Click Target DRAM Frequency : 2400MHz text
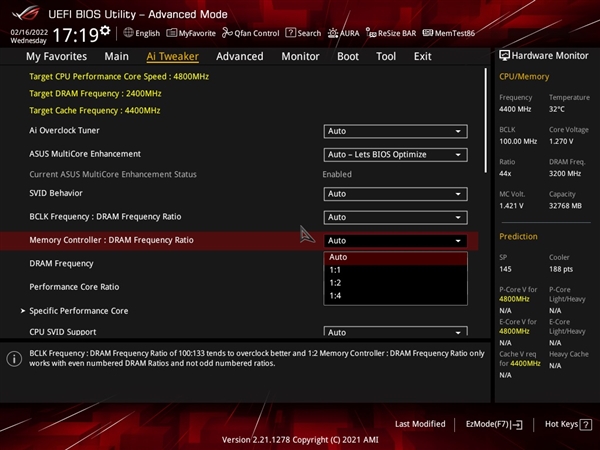This screenshot has width=600, height=450. (95, 94)
